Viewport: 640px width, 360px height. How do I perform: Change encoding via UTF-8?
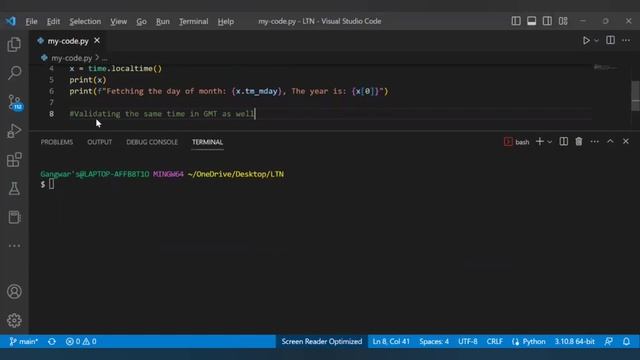pos(468,341)
